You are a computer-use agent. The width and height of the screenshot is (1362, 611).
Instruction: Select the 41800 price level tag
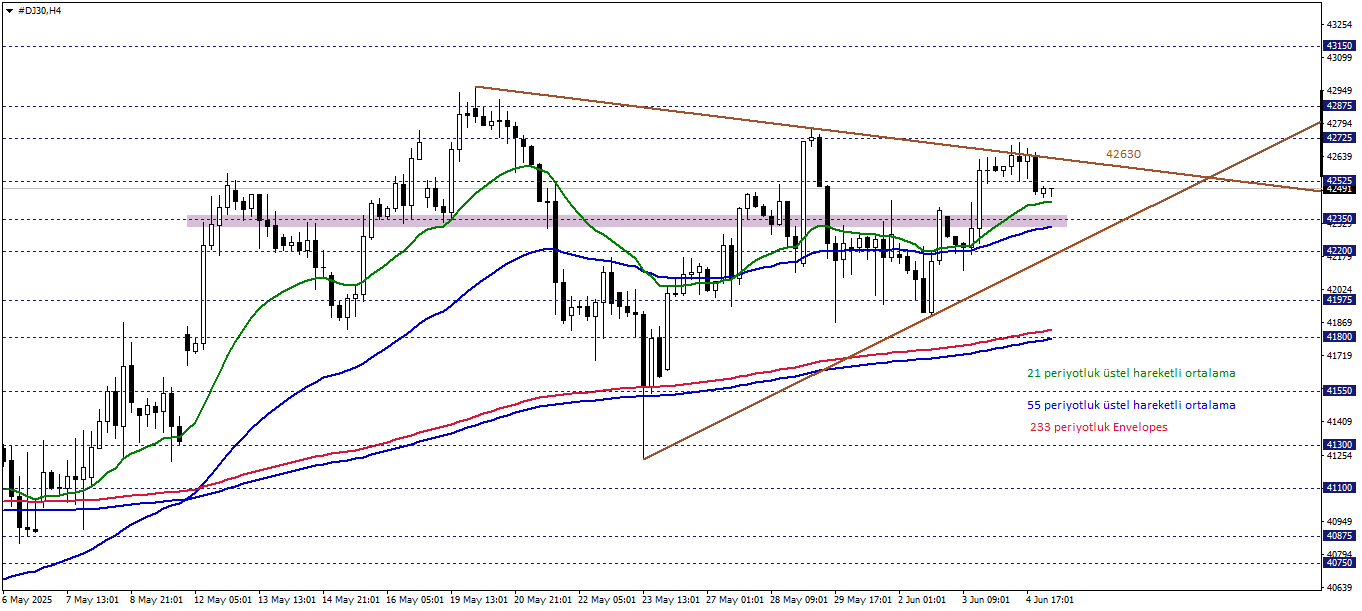[1339, 337]
